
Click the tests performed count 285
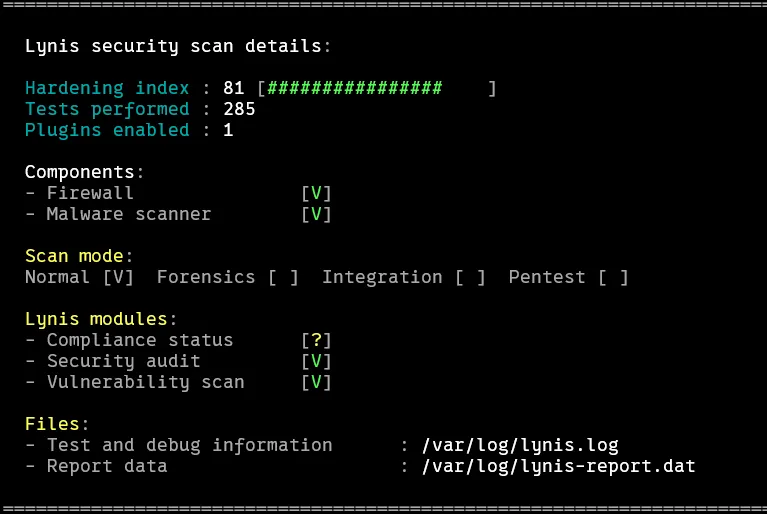click(239, 109)
